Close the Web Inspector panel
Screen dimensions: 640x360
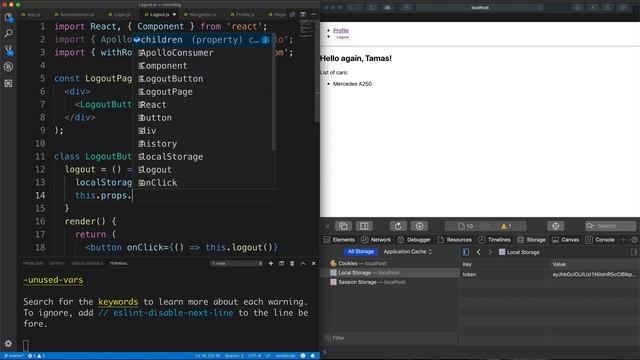click(x=327, y=226)
